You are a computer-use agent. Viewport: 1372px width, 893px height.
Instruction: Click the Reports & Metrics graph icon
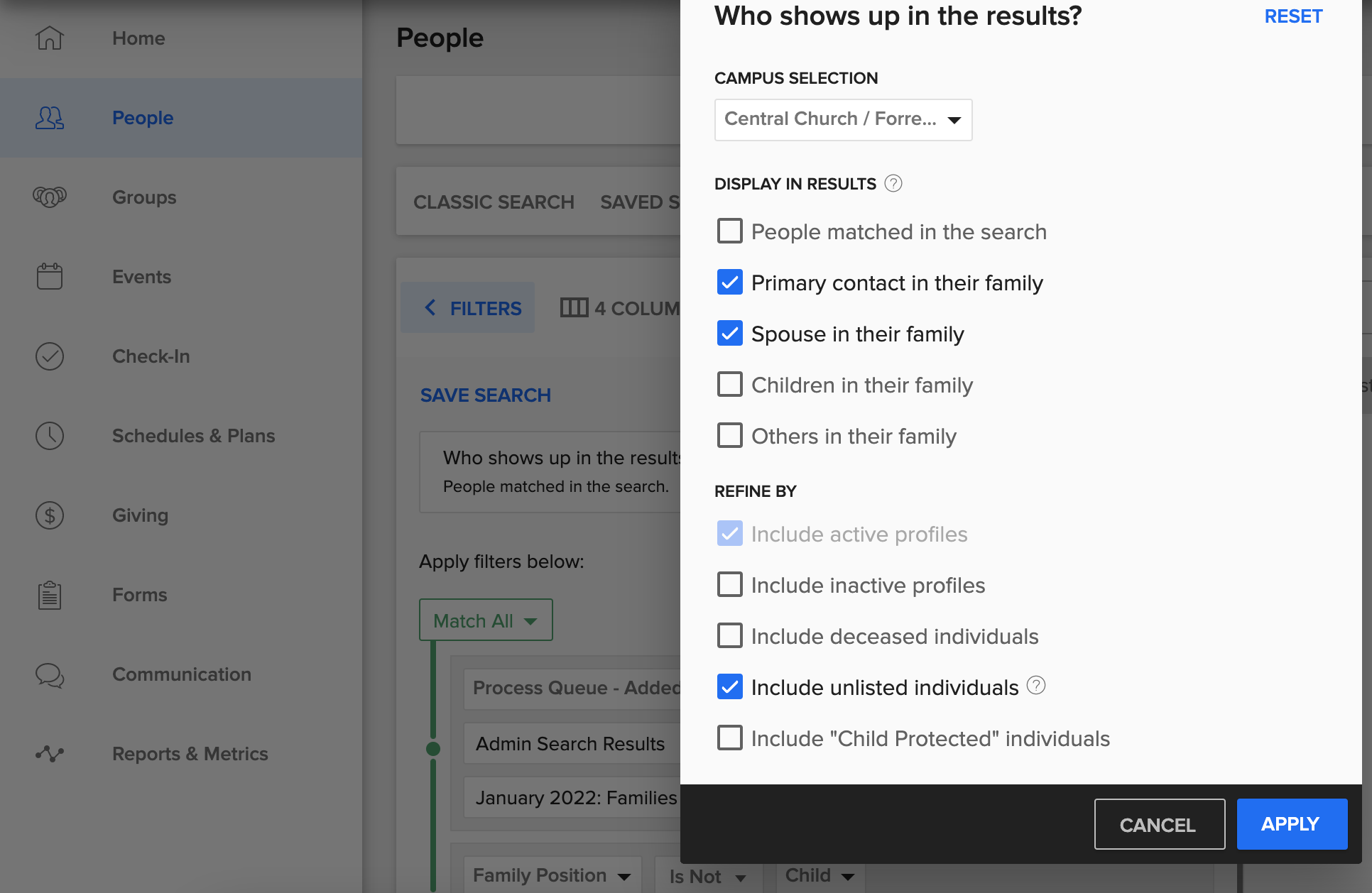tap(49, 754)
